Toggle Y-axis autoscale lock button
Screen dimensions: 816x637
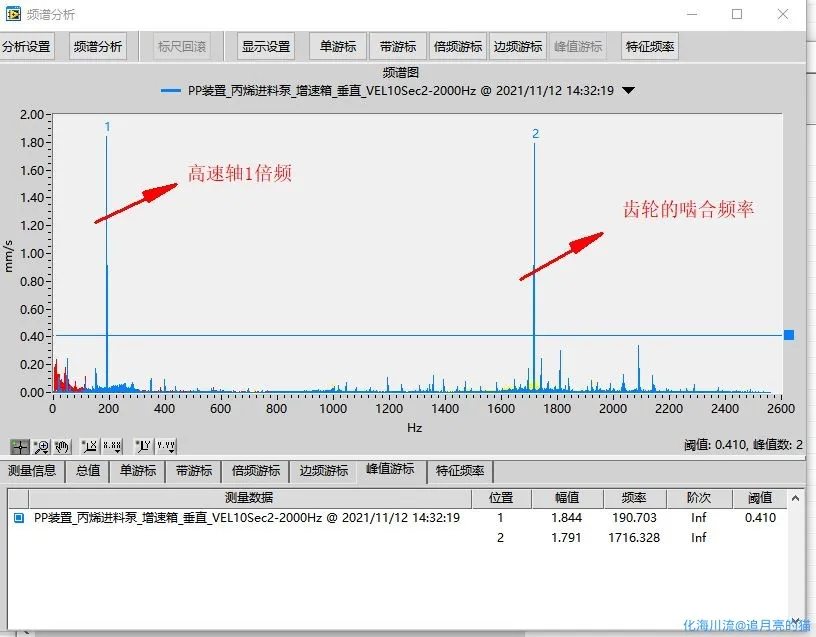click(143, 446)
